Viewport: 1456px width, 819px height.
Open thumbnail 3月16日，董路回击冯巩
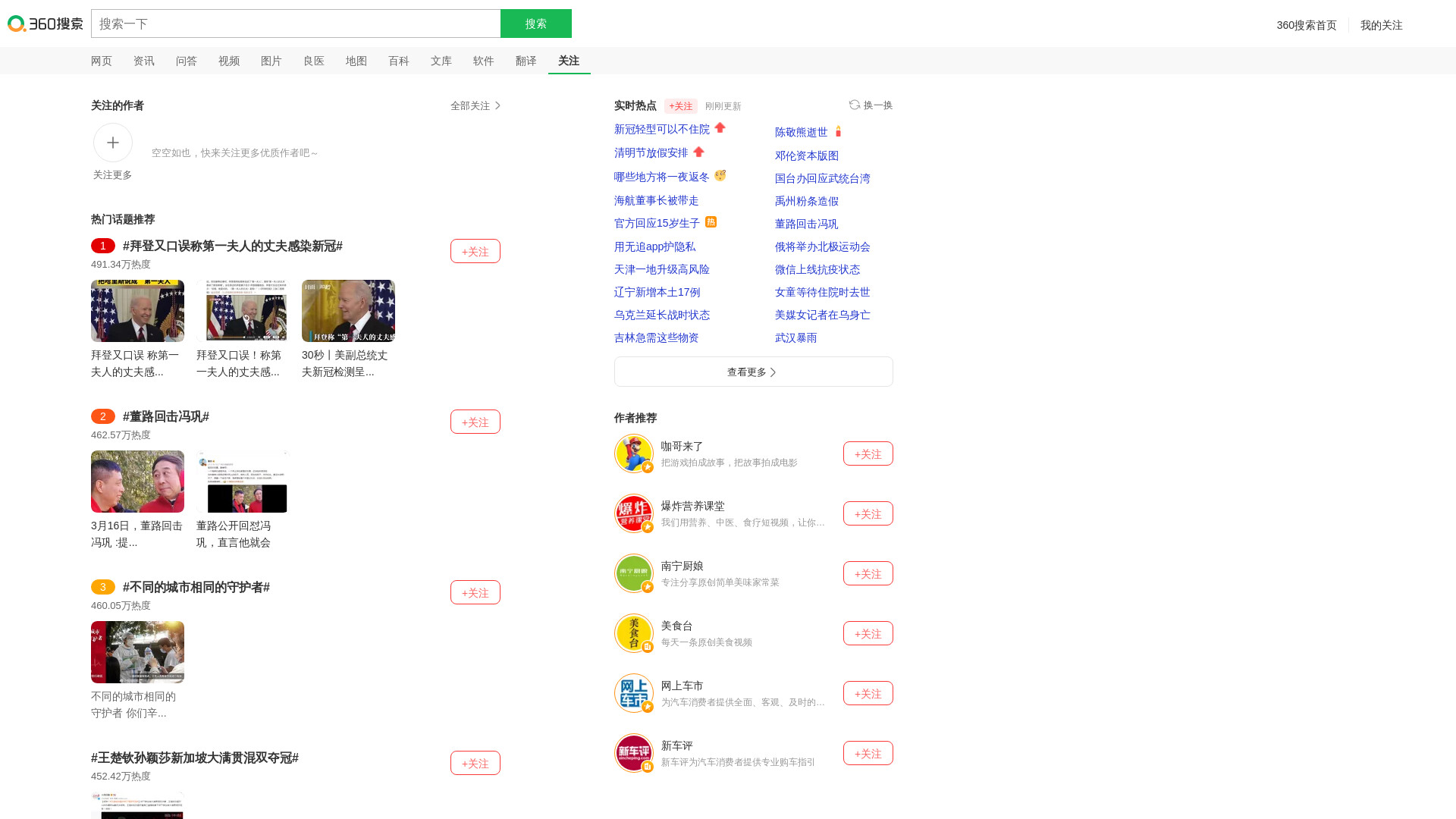(137, 482)
